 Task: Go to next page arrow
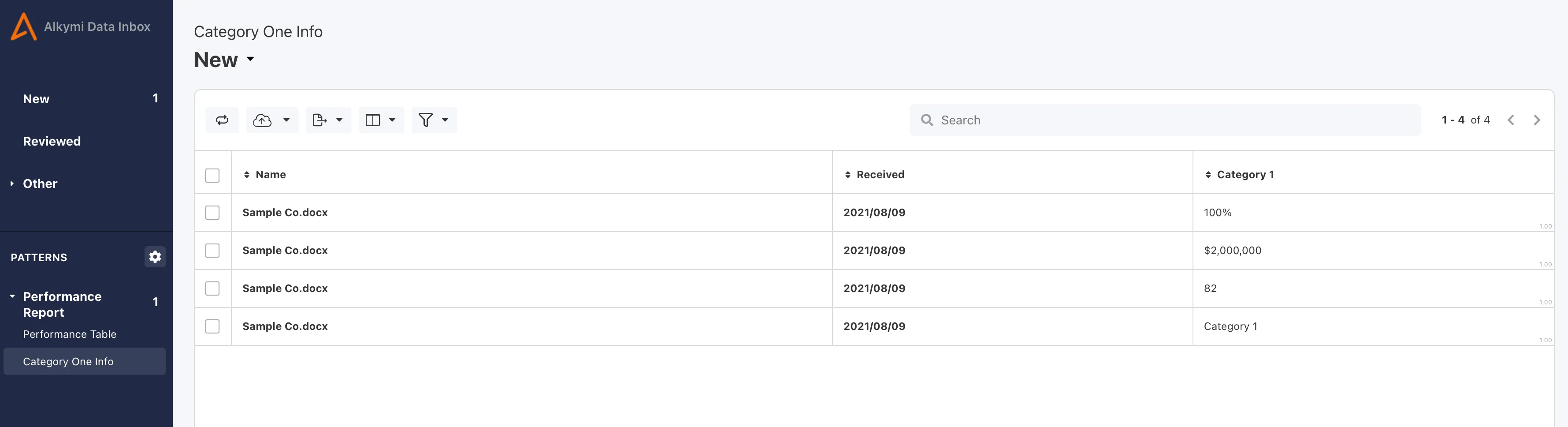(1537, 120)
